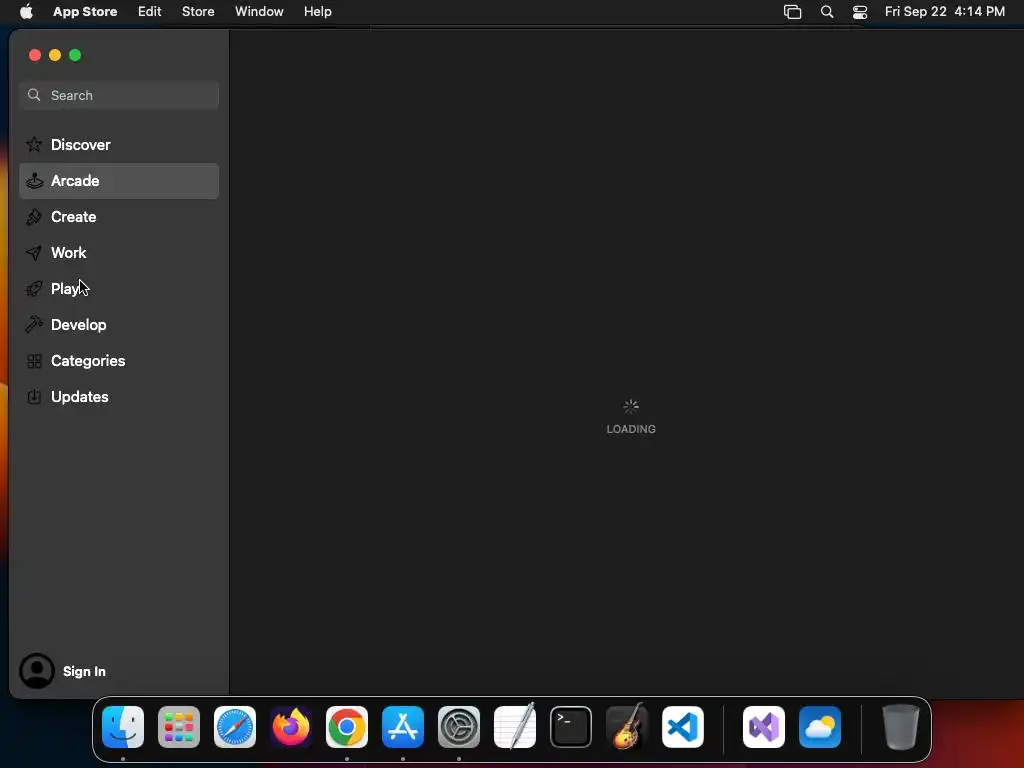
Task: Go to the Develop label
Action: (78, 325)
